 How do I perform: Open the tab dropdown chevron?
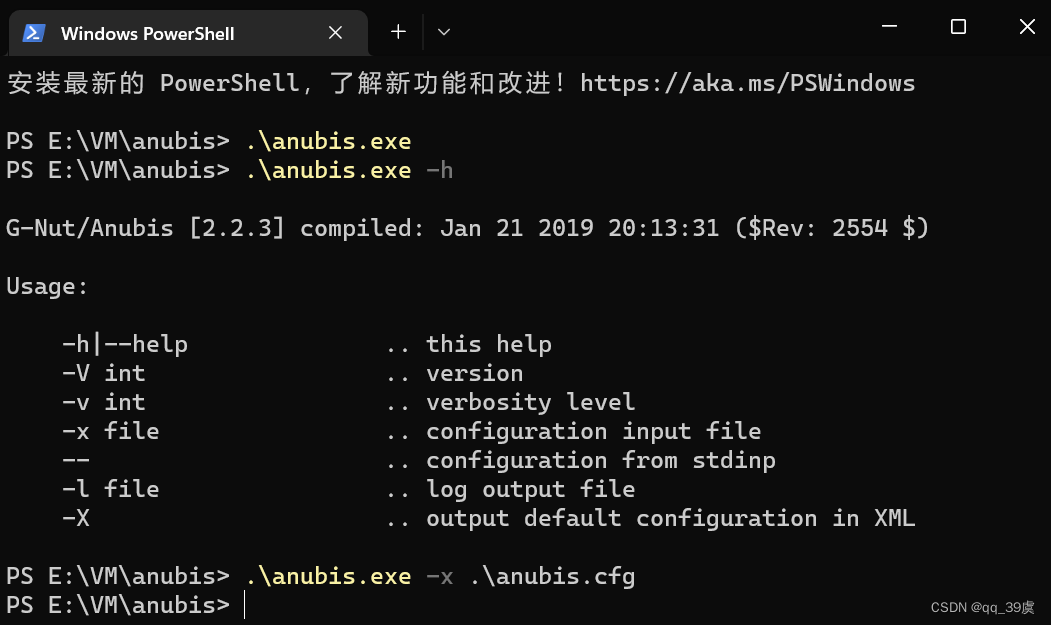[x=443, y=32]
